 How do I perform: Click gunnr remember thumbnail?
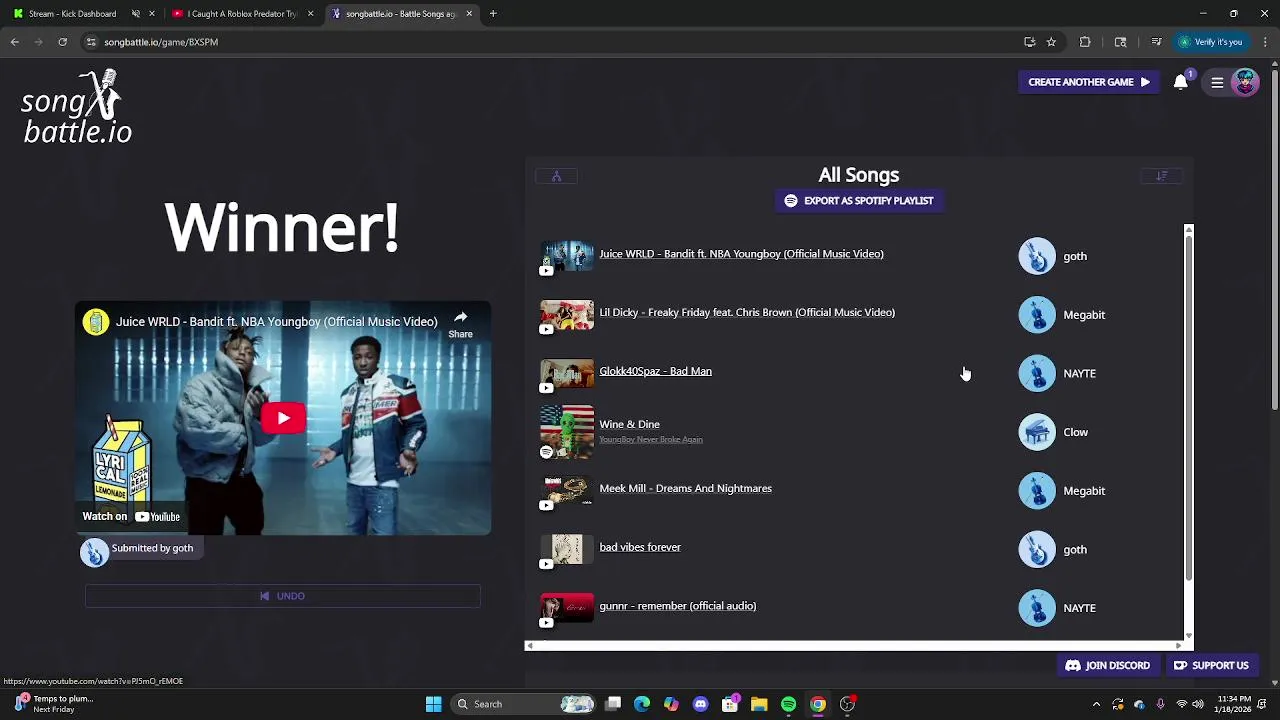(x=567, y=608)
